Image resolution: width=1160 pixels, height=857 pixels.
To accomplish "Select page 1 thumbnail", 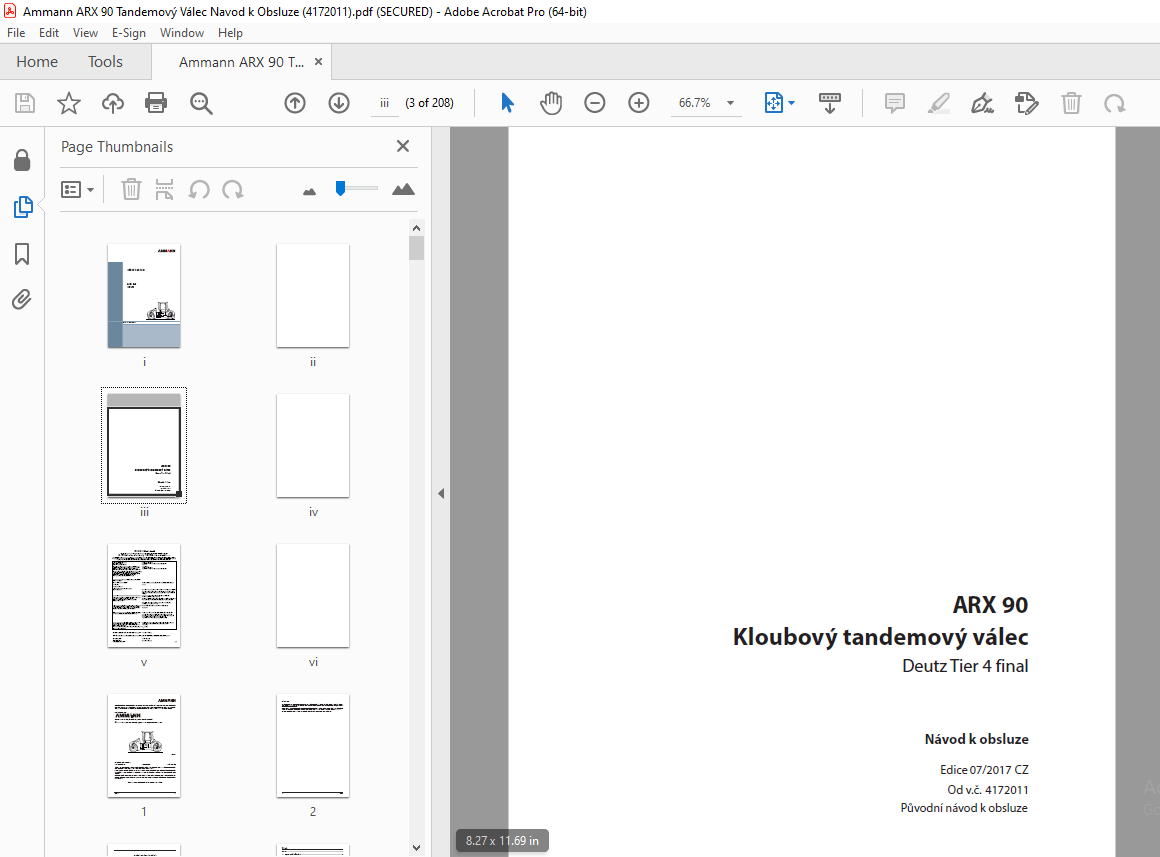I will 144,746.
